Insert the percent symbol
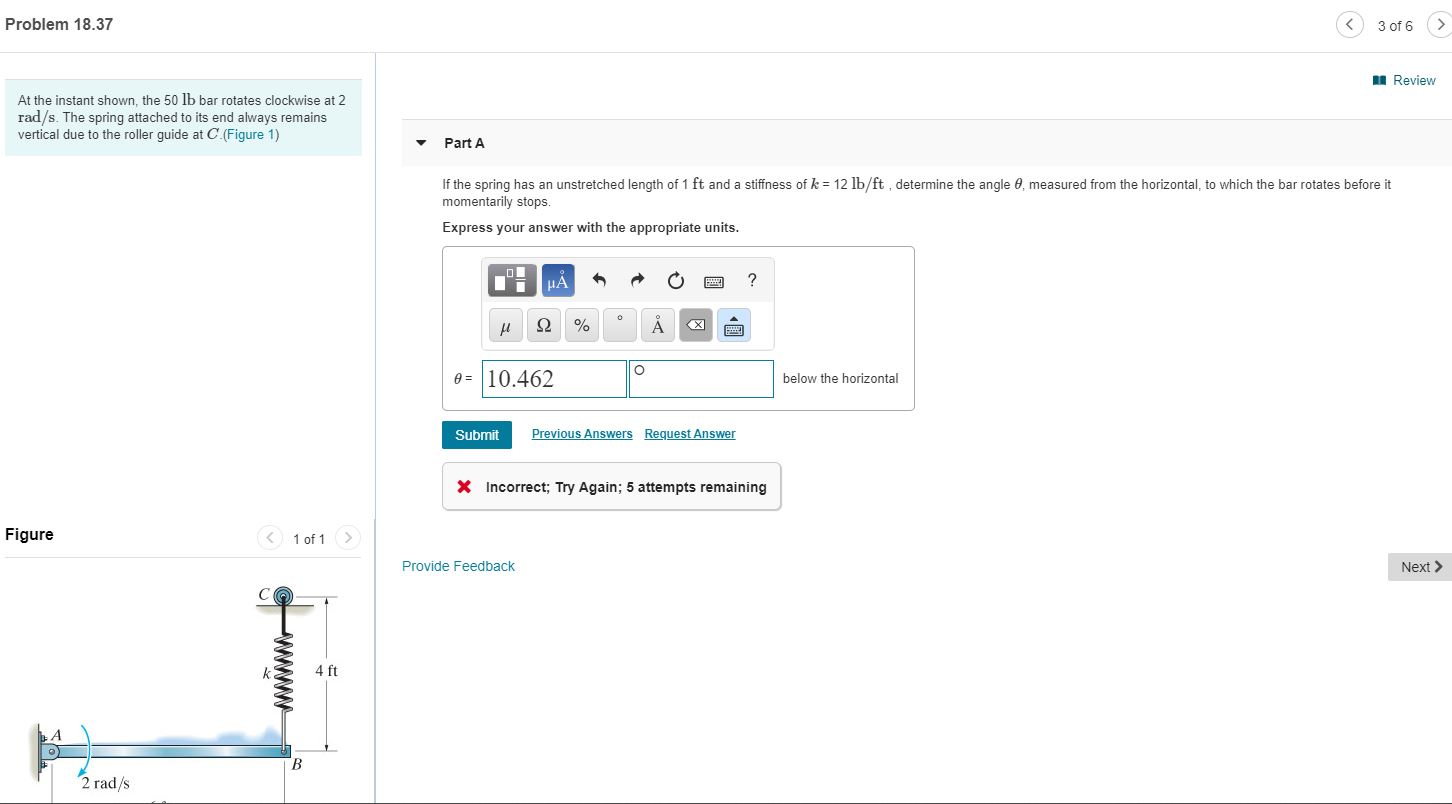 (x=582, y=325)
